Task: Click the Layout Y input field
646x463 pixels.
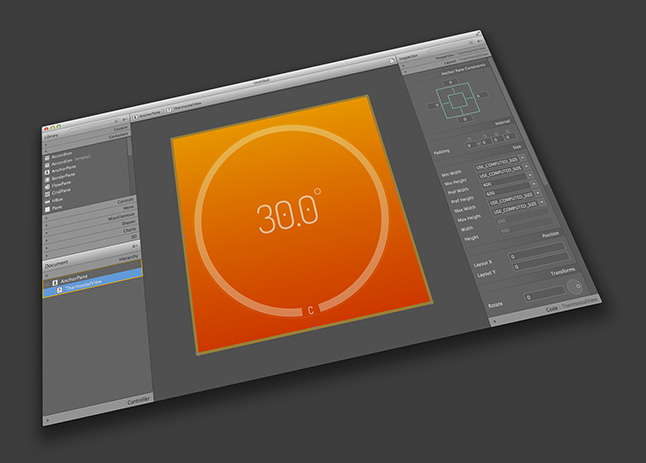Action: (x=542, y=261)
